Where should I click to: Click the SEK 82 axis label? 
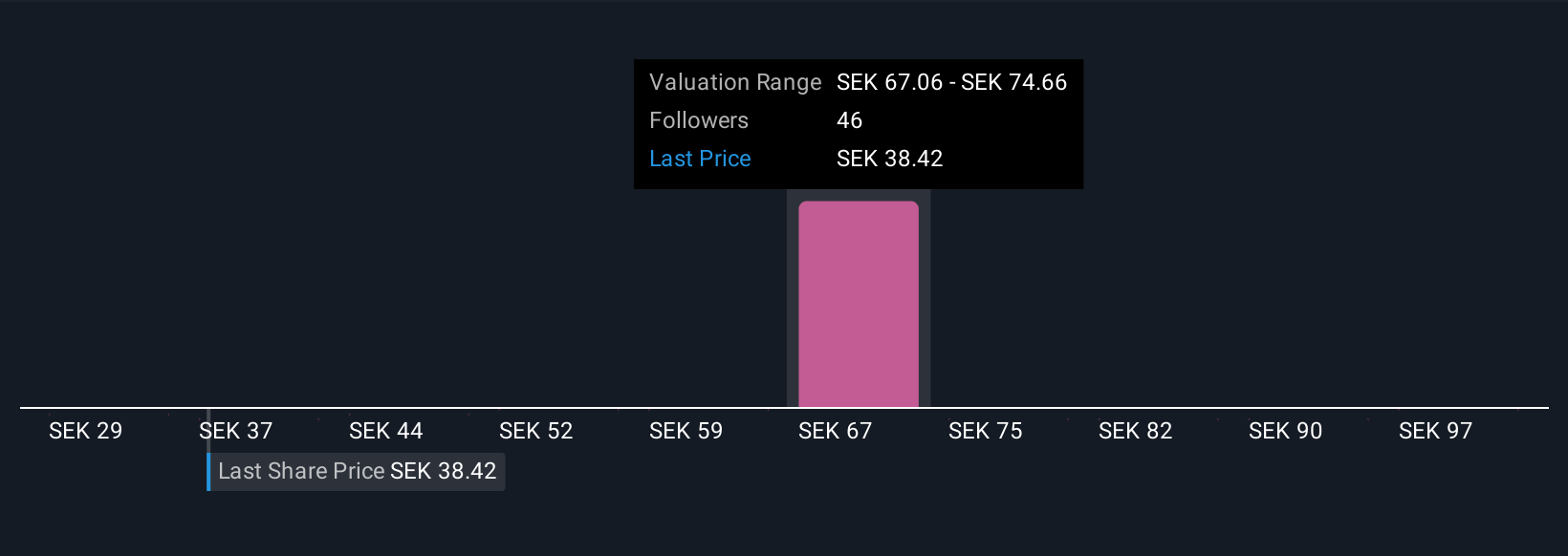(x=1135, y=431)
